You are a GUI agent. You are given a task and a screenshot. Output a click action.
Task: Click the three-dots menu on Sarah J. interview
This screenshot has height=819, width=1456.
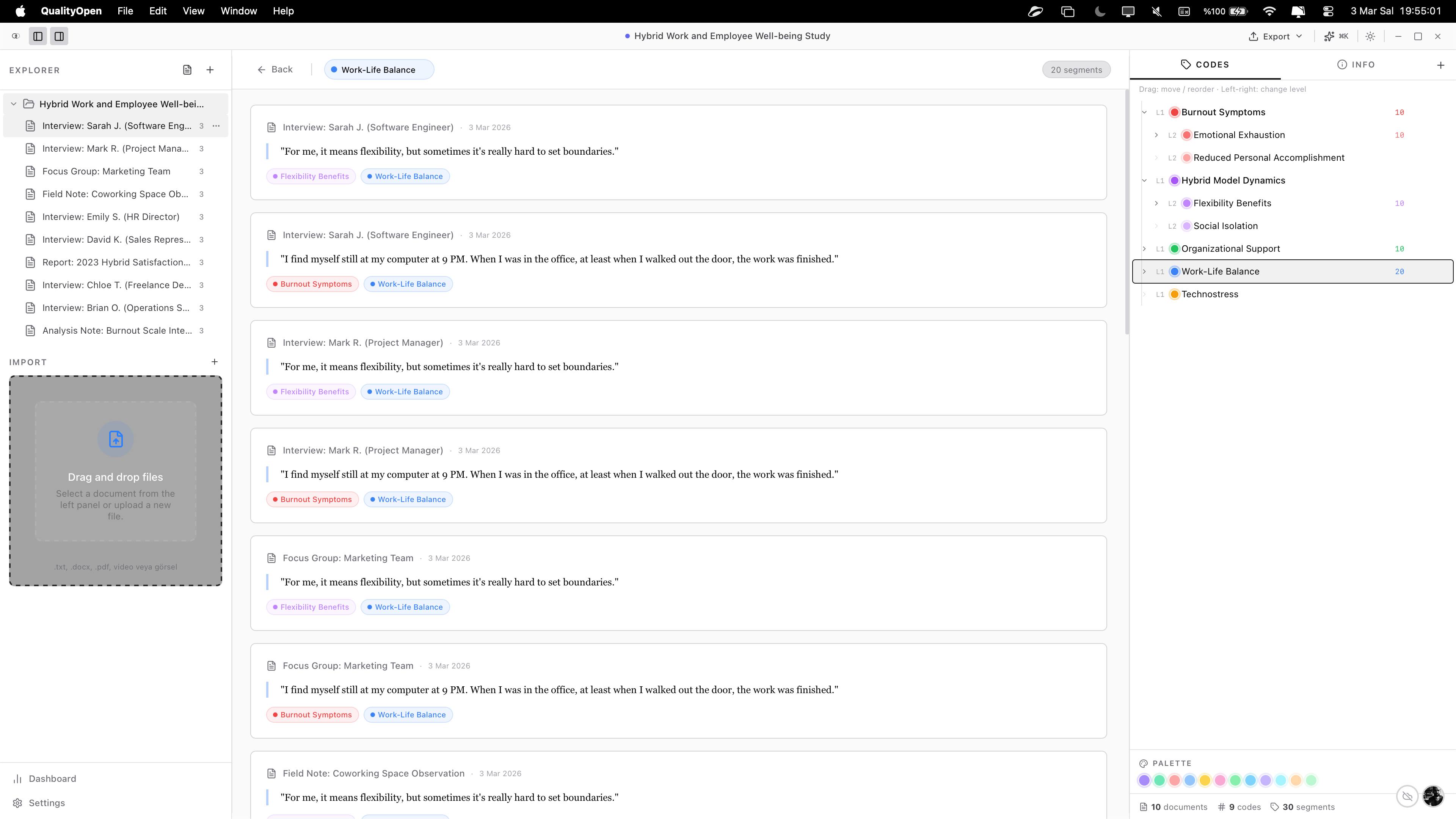216,126
